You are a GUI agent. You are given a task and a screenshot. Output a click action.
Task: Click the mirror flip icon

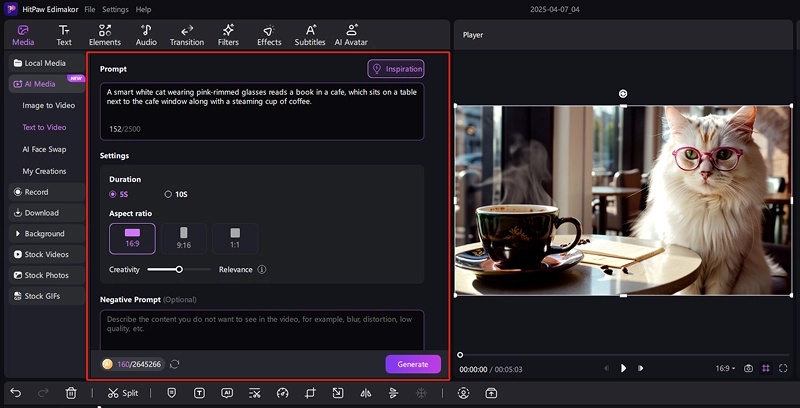365,393
